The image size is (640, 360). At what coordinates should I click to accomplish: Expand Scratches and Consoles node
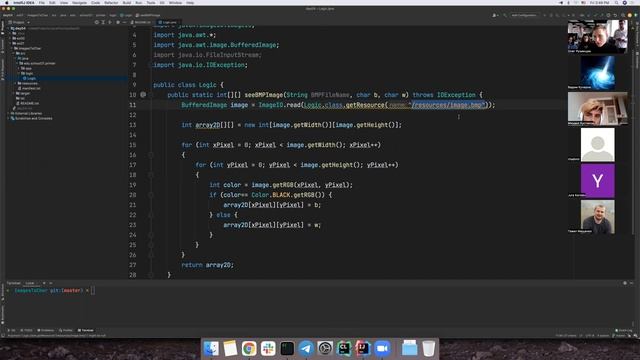[8, 118]
